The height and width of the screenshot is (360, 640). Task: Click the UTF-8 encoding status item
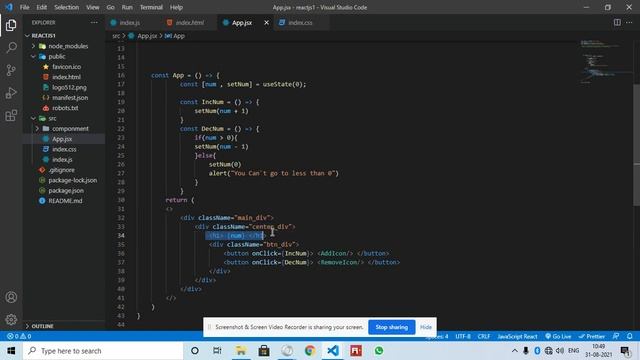463,336
